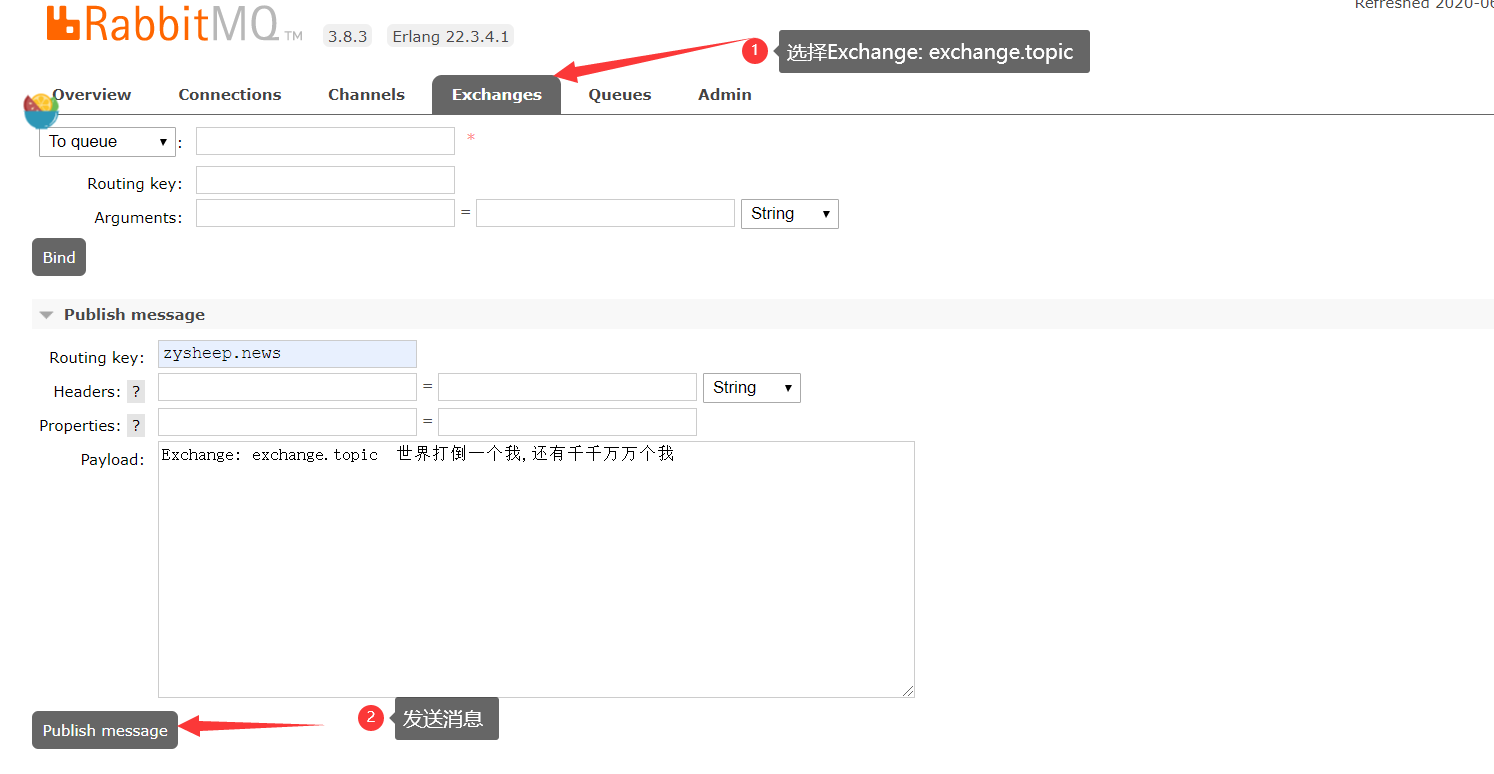Click the binding Routing key input
Image resolution: width=1494 pixels, height=774 pixels.
(x=325, y=180)
